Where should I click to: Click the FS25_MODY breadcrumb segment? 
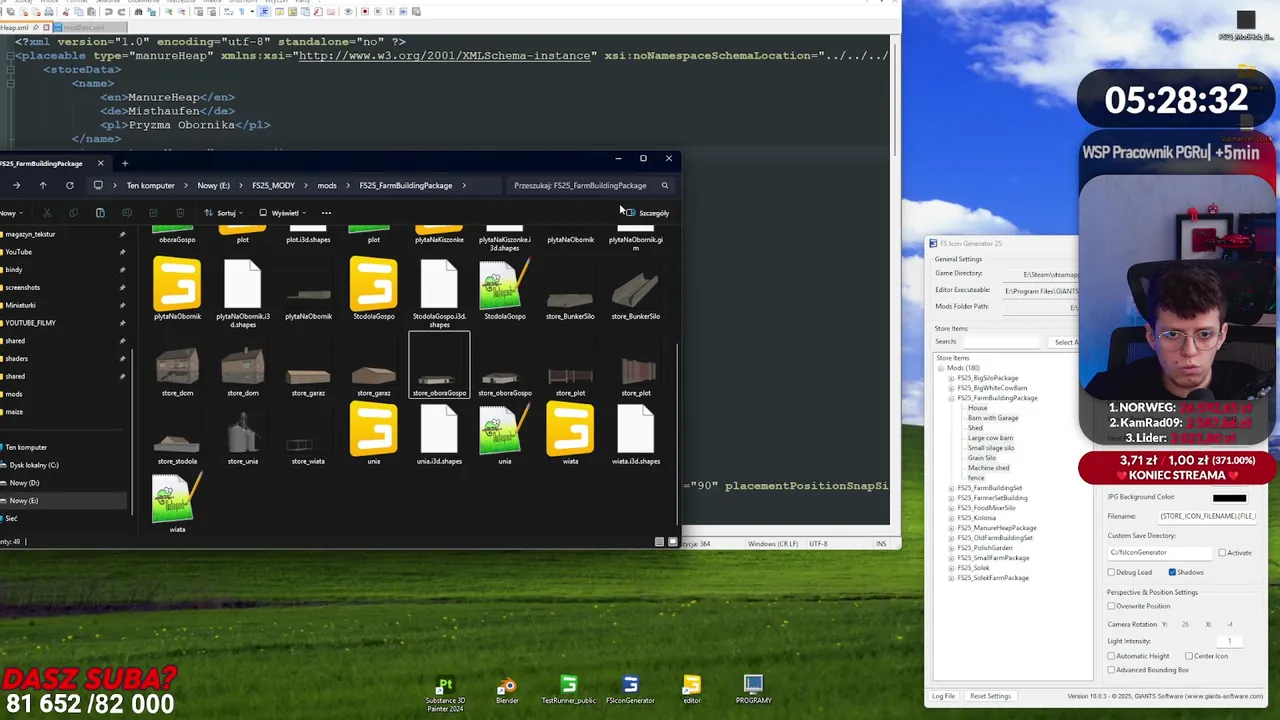(273, 185)
